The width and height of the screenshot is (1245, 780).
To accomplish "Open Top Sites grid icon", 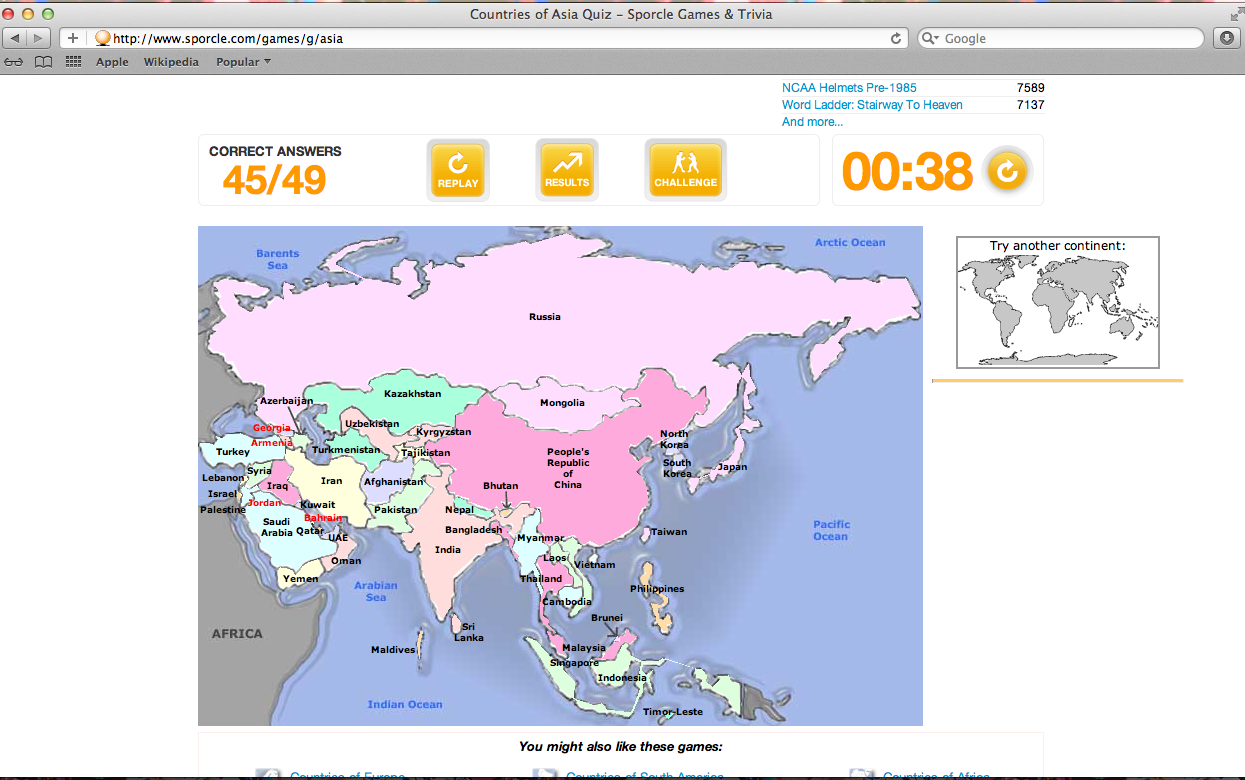I will pos(73,62).
